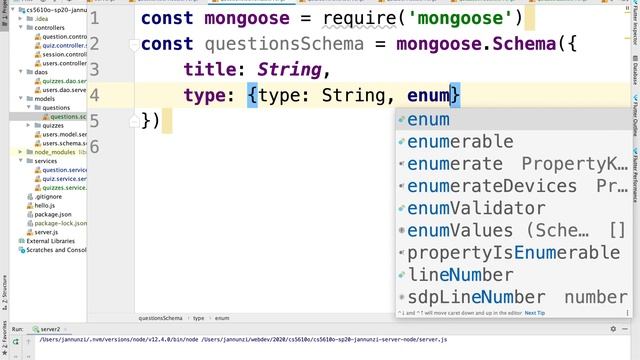Choose enumerateDevices suggestion
Screen dimensions: 640x360
coord(513,186)
